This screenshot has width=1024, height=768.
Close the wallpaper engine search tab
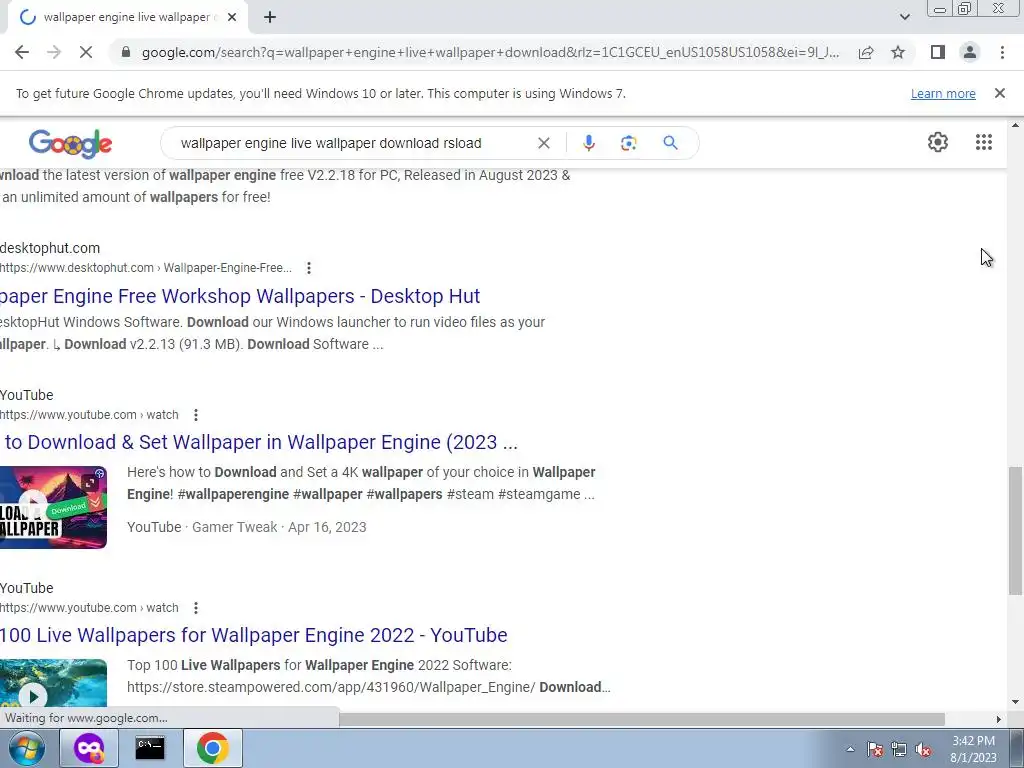pyautogui.click(x=232, y=18)
